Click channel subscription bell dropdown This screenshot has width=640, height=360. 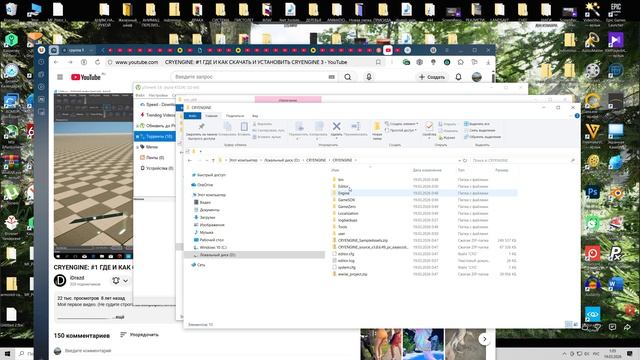pyautogui.click(x=120, y=280)
